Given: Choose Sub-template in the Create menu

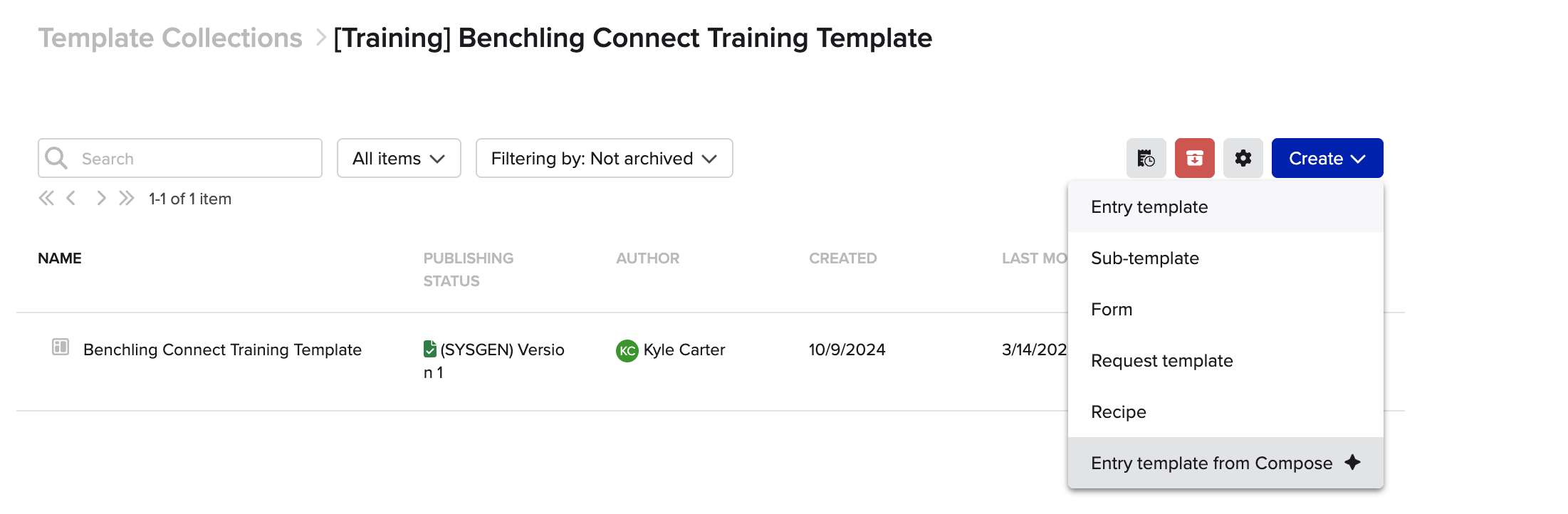Looking at the screenshot, I should point(1144,258).
